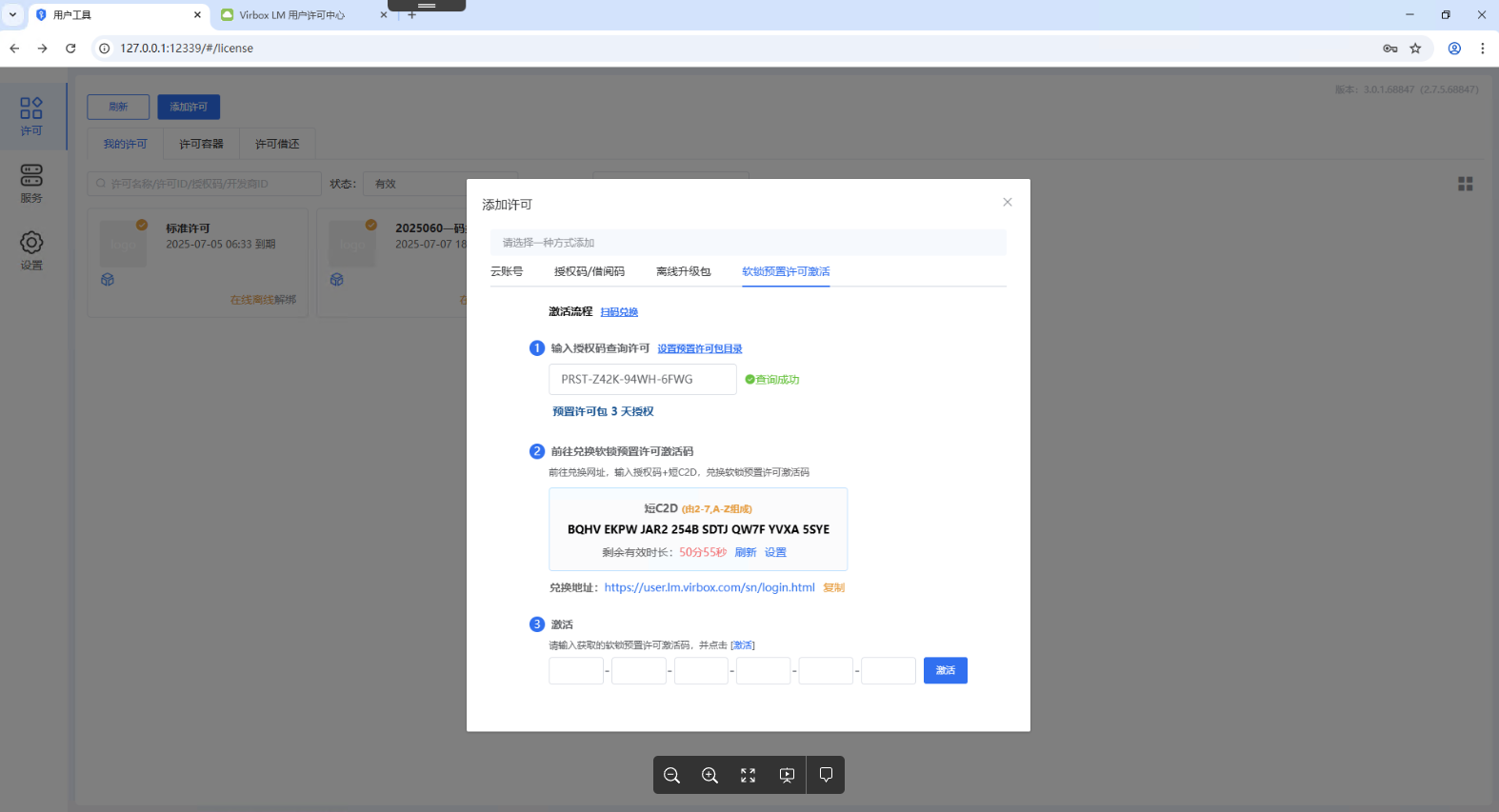Open the Chrome three-dot menu
1499x812 pixels.
(1483, 49)
